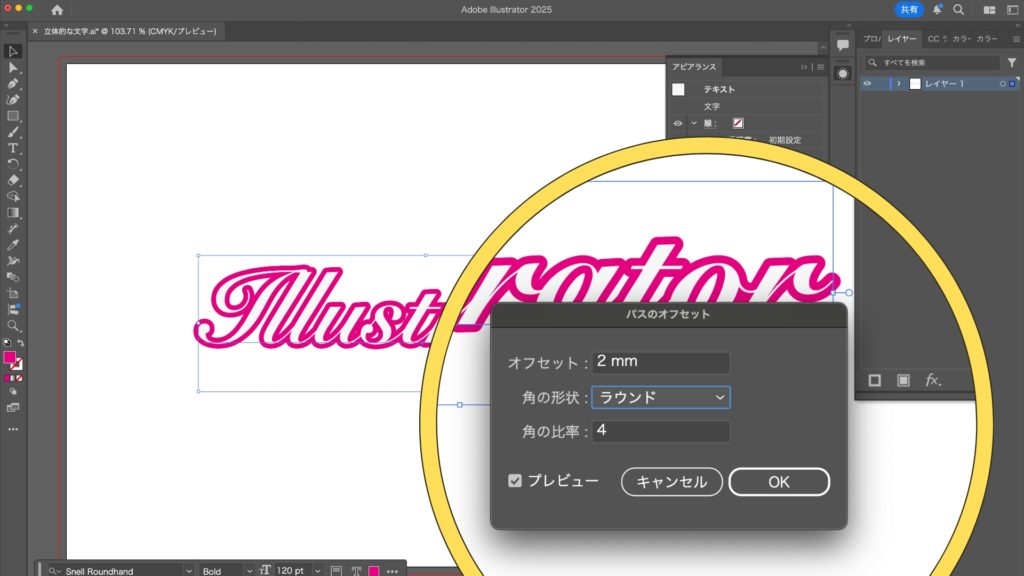This screenshot has width=1024, height=576.
Task: Select the Eyedropper tool
Action: point(13,245)
